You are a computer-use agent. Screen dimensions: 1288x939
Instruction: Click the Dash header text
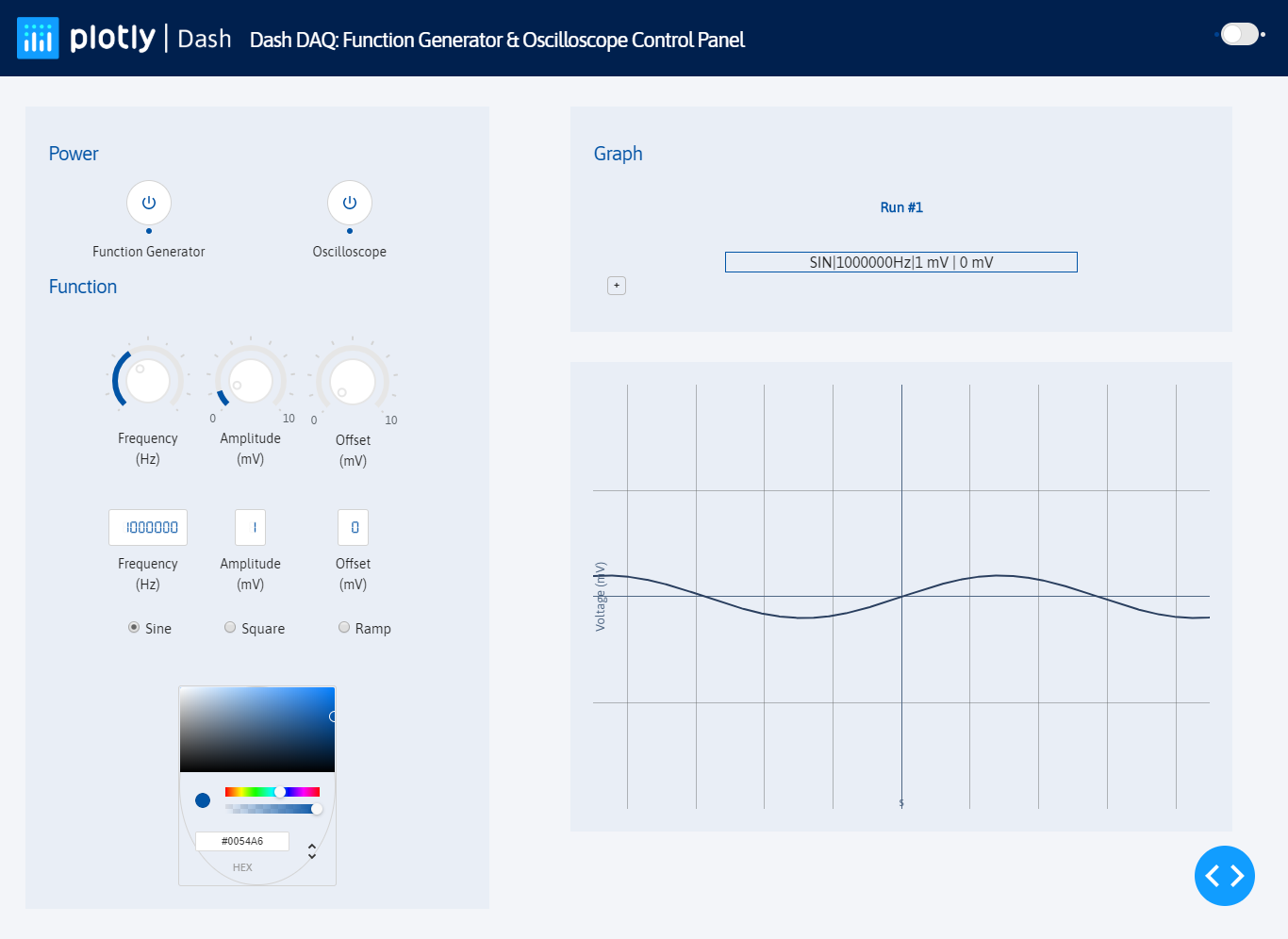205,39
